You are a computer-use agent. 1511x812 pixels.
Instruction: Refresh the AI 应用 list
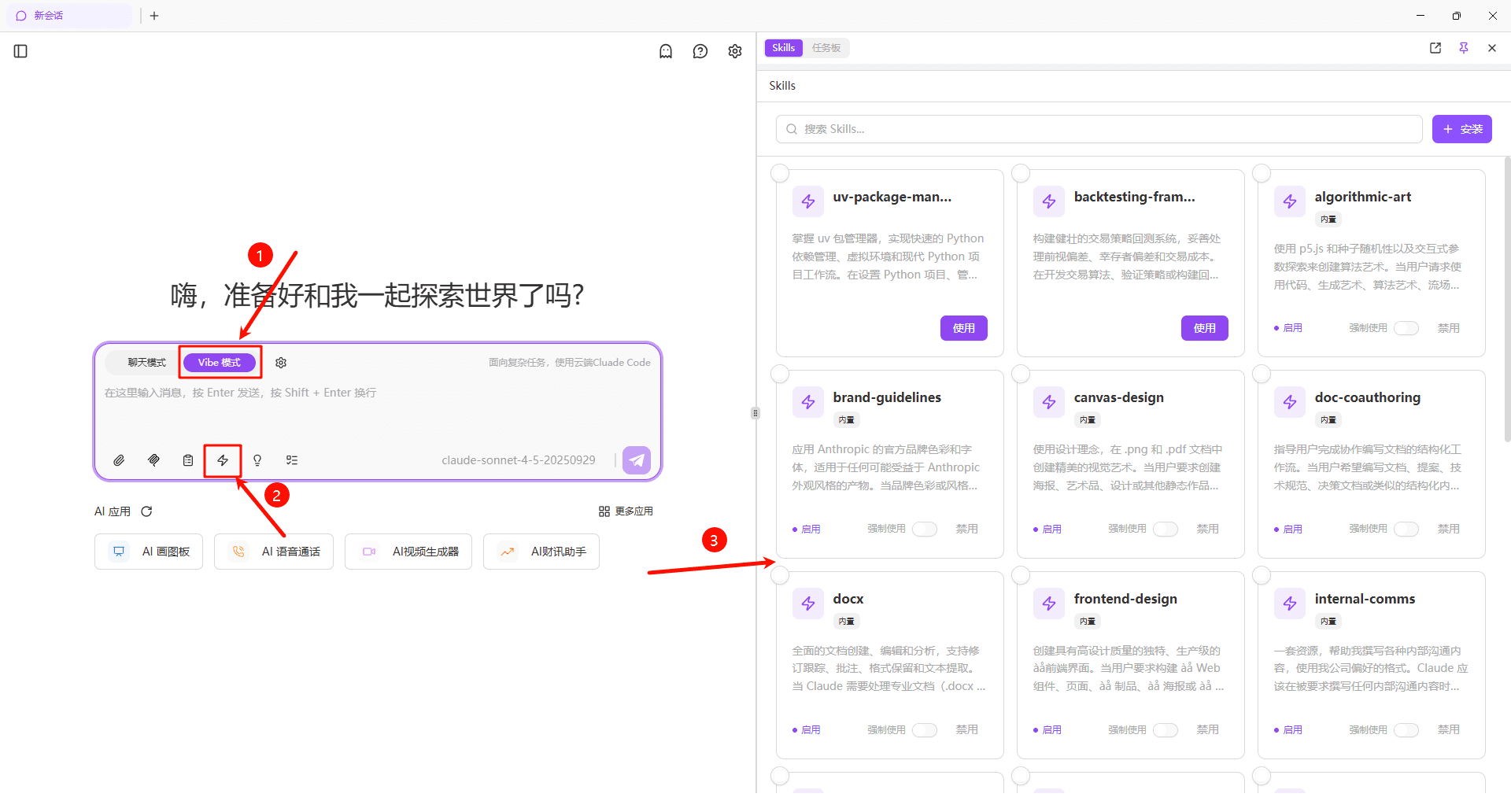[146, 511]
